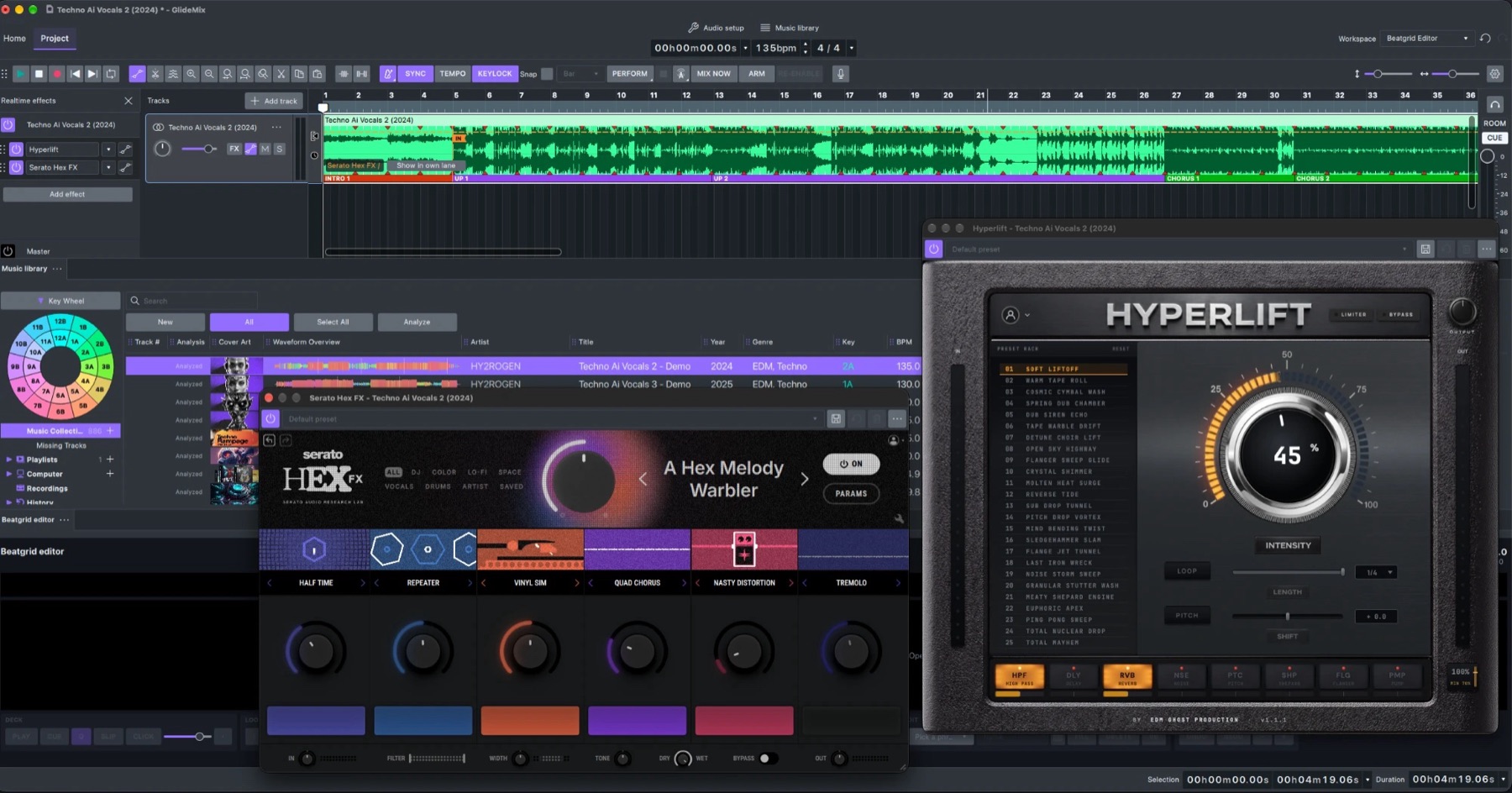The width and height of the screenshot is (1512, 793).
Task: Click the Add track button
Action: tap(275, 101)
